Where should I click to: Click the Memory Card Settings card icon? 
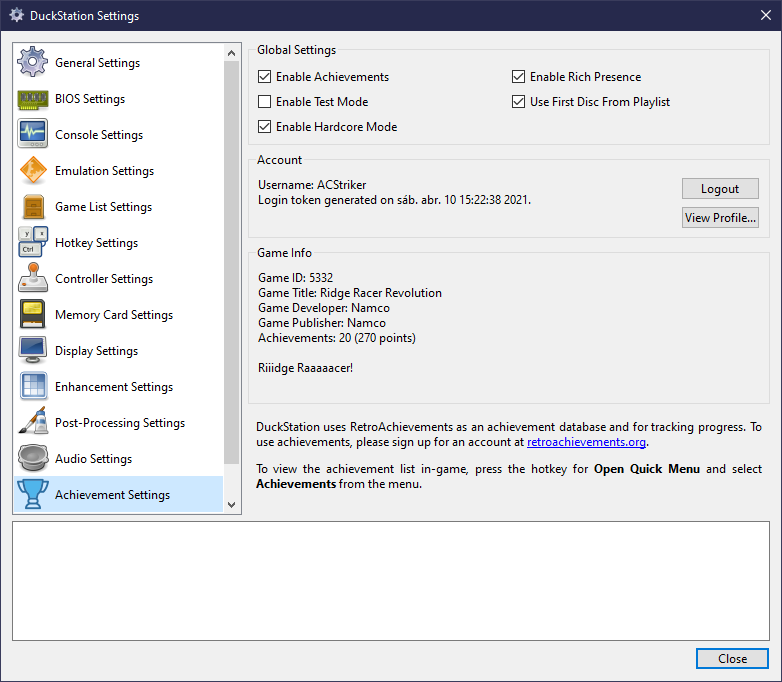[32, 314]
